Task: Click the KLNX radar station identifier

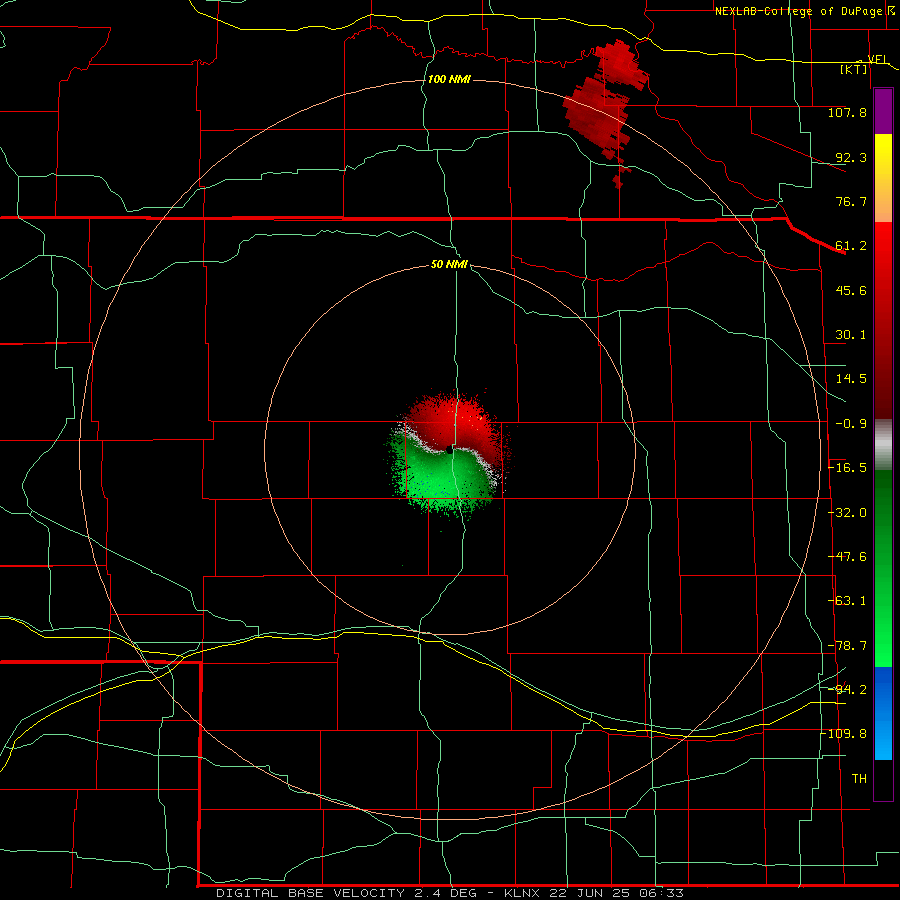Action: click(x=521, y=893)
